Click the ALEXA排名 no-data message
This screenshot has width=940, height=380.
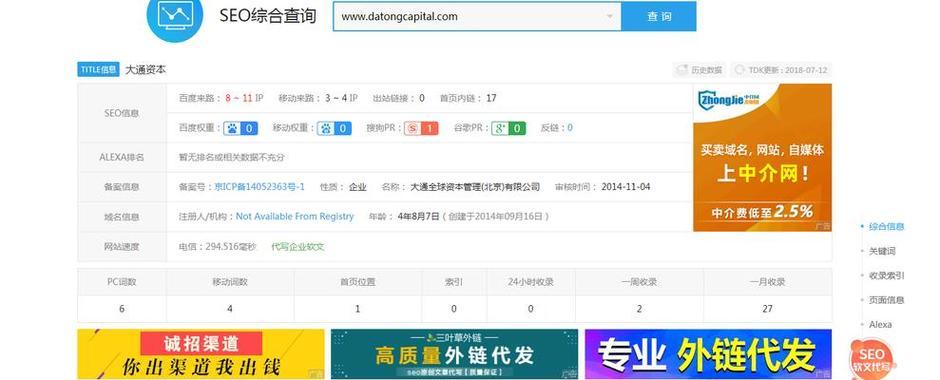click(x=231, y=158)
